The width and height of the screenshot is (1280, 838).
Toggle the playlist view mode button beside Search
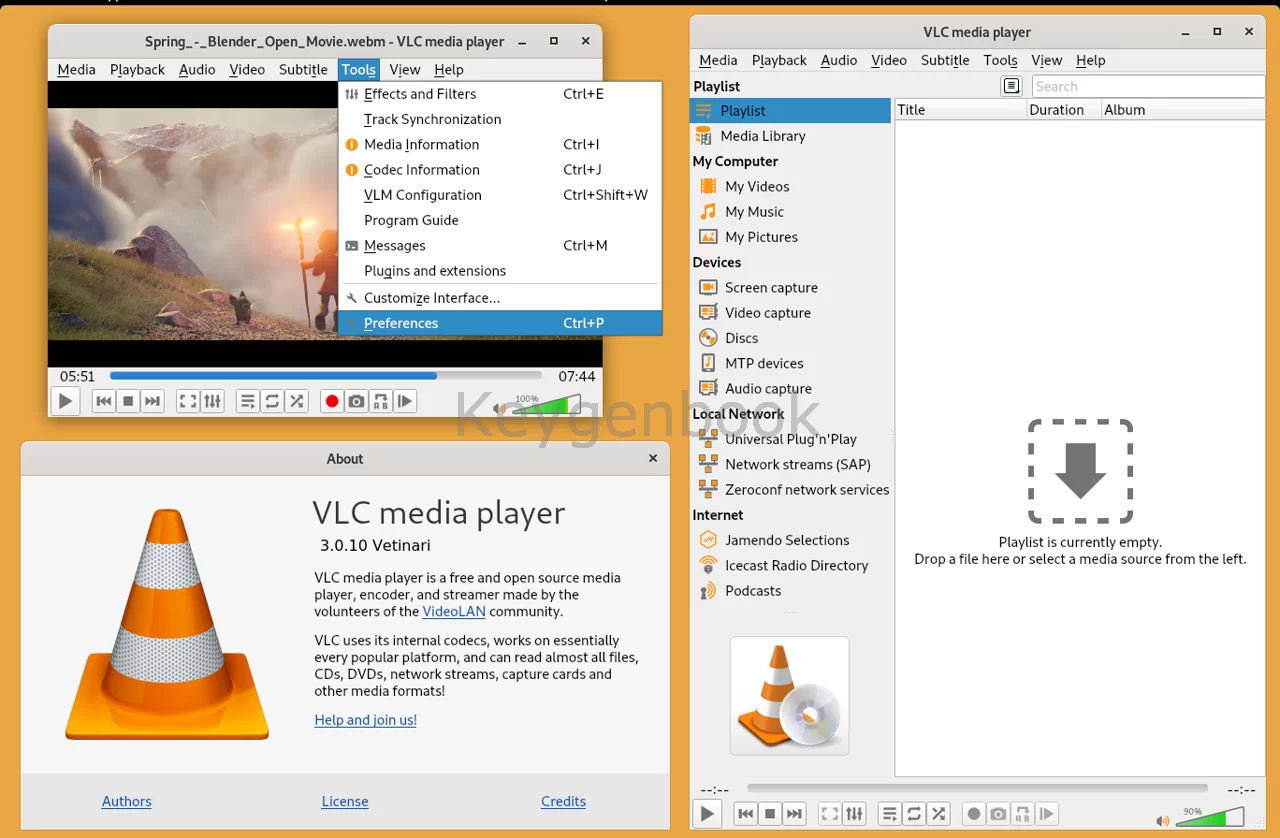(1011, 87)
